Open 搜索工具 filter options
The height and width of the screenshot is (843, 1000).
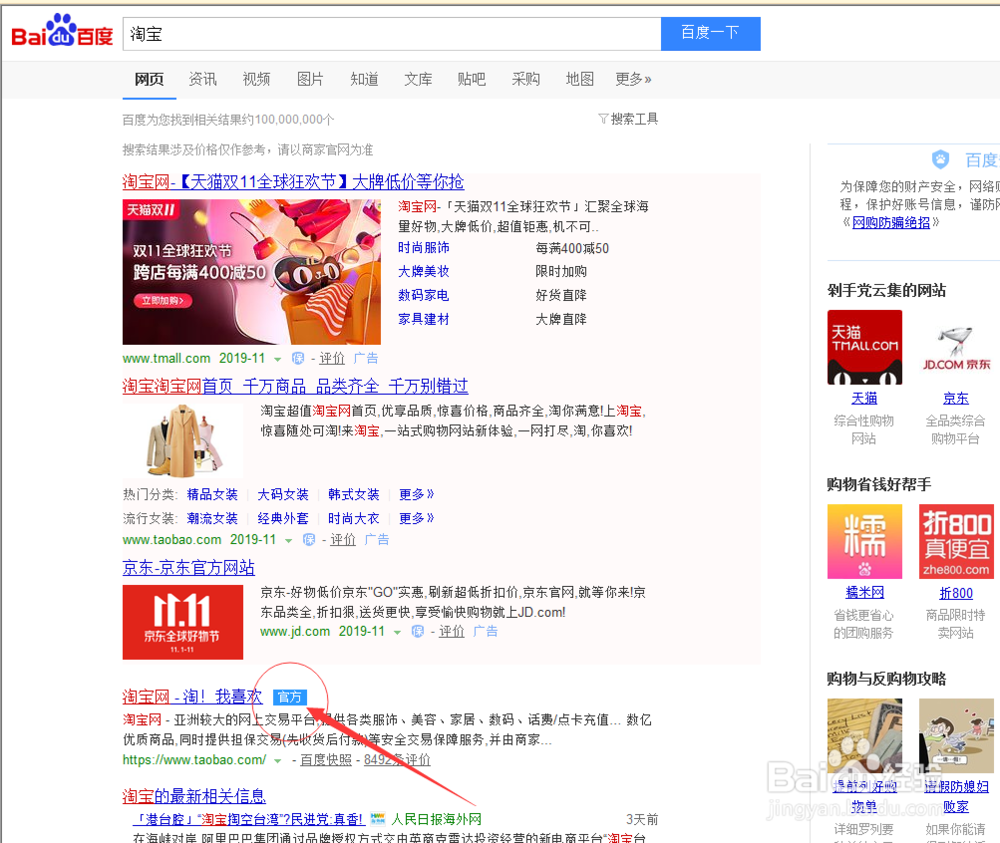pos(628,119)
